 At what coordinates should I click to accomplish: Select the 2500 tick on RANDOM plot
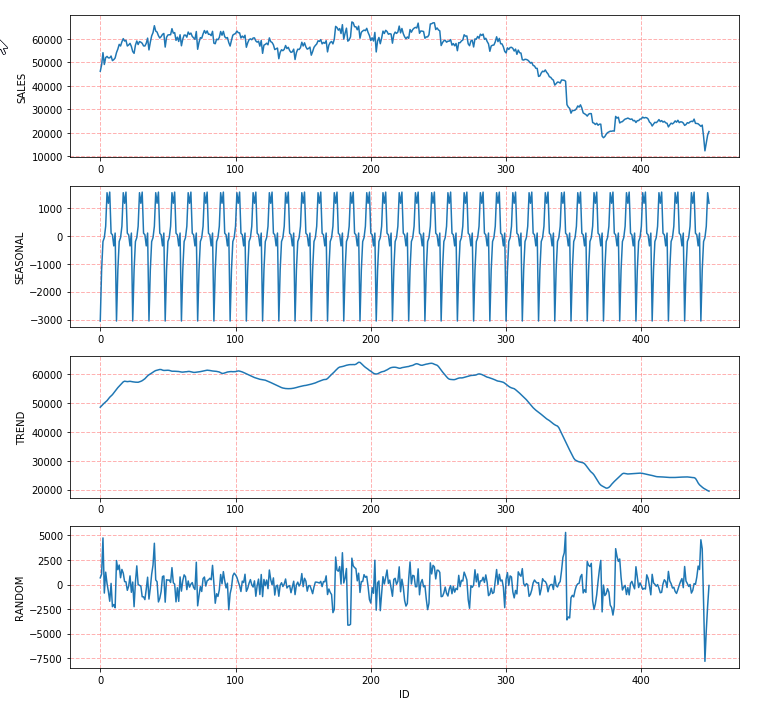coord(51,561)
